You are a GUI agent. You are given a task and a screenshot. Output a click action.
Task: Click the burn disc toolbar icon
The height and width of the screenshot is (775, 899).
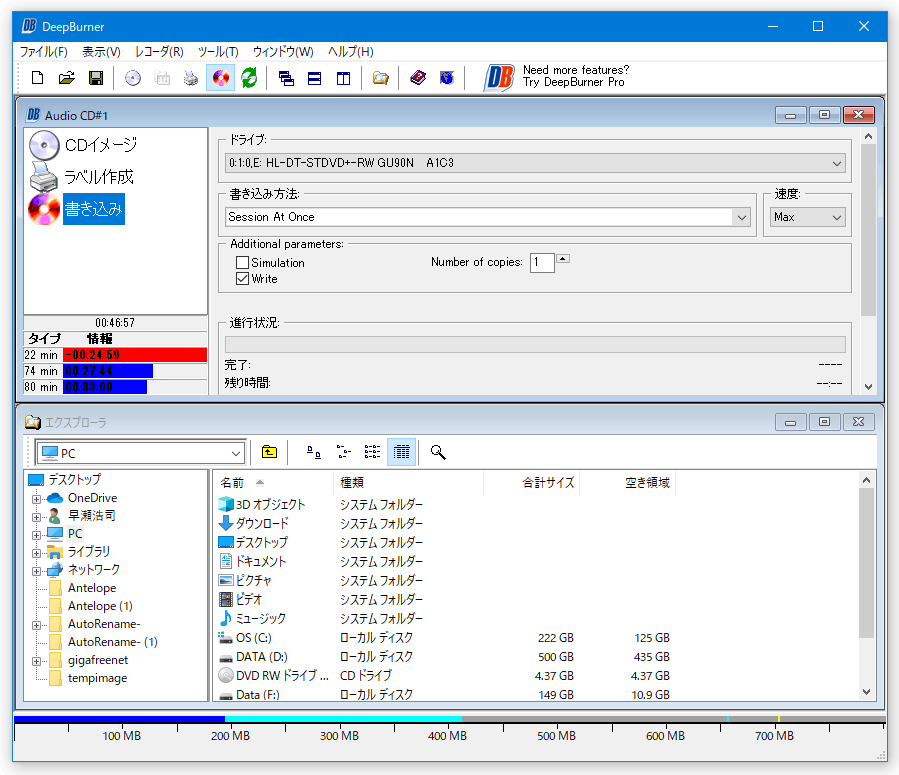(x=221, y=78)
